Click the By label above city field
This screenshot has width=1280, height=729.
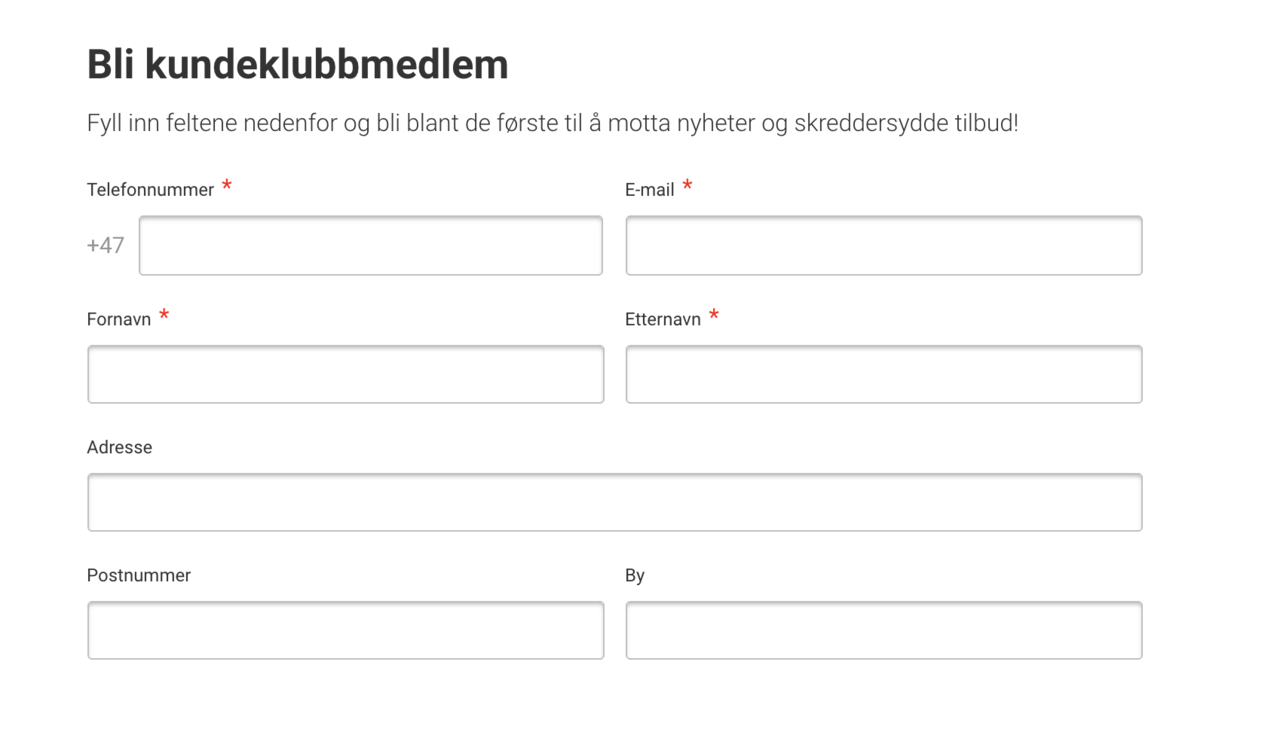coord(635,576)
